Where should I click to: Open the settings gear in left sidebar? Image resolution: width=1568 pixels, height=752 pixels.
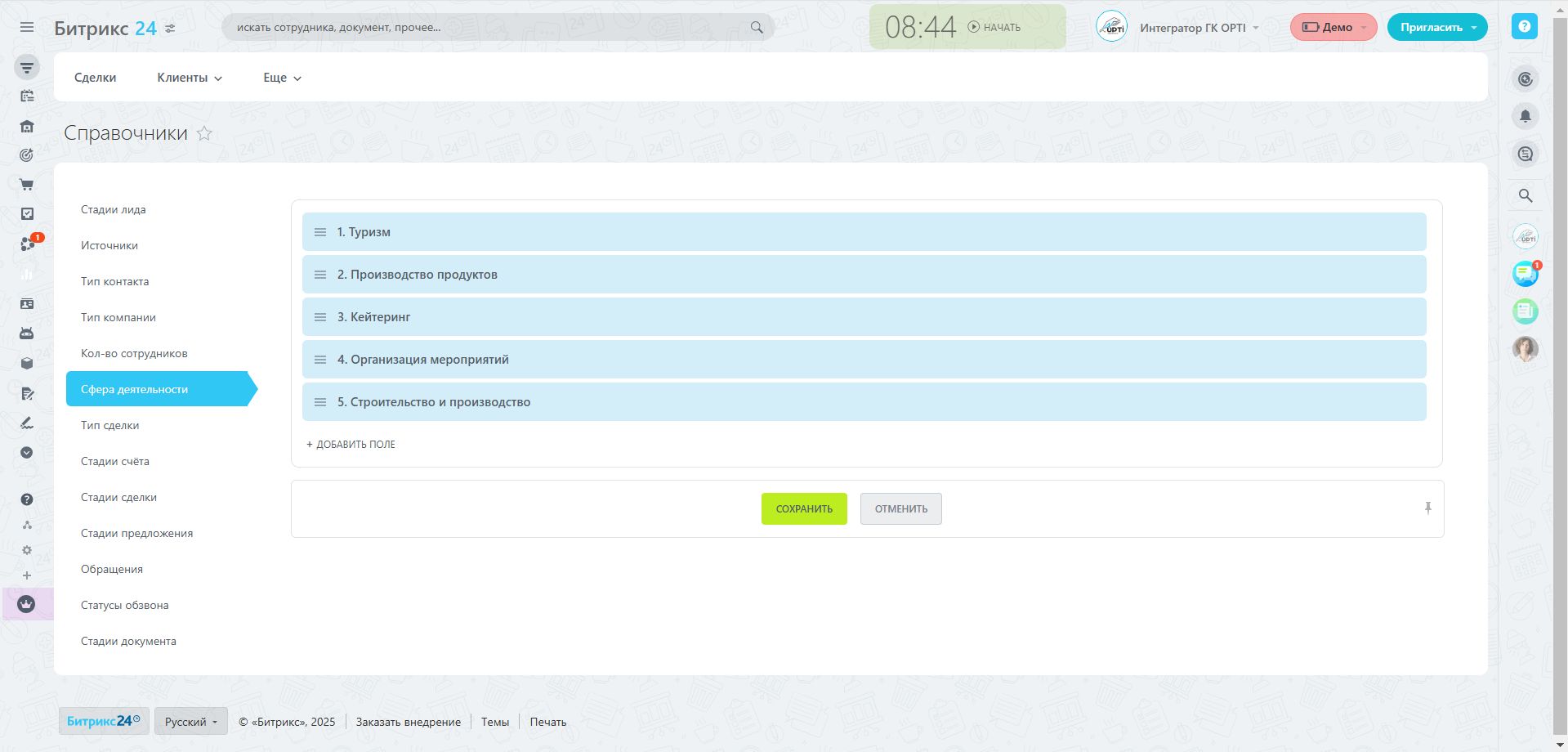pyautogui.click(x=27, y=550)
